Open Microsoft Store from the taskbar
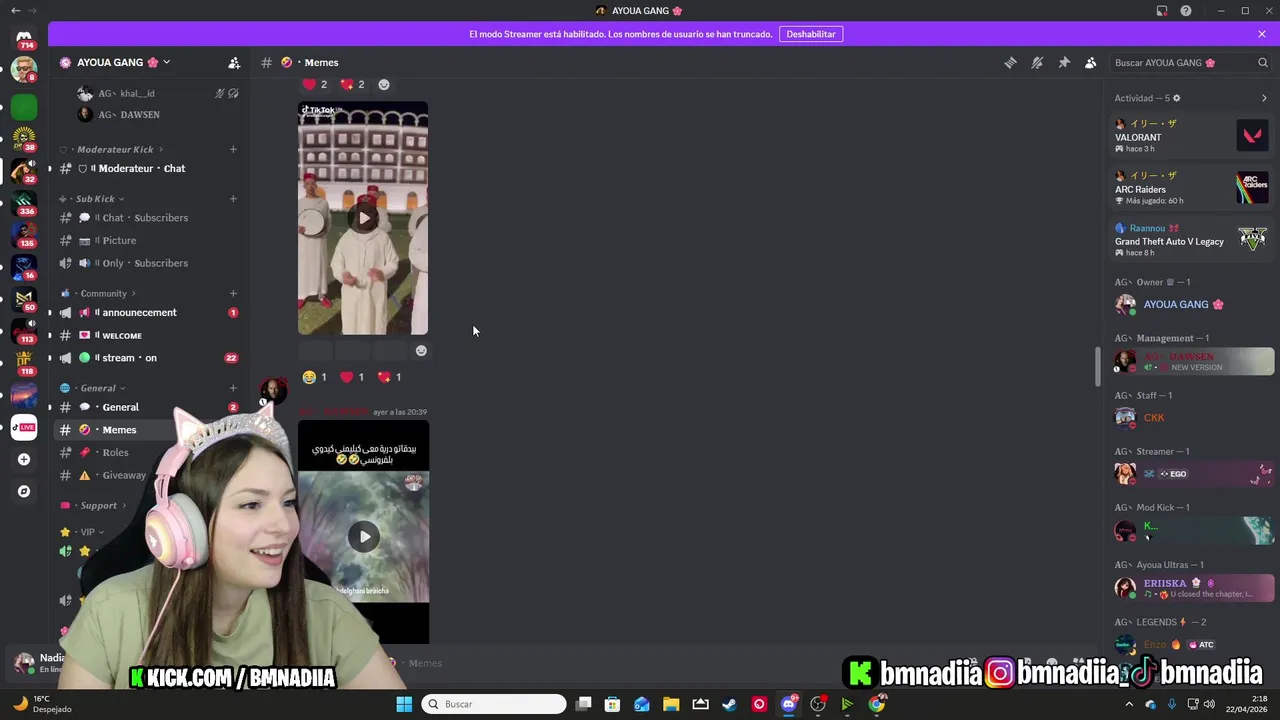 (613, 704)
